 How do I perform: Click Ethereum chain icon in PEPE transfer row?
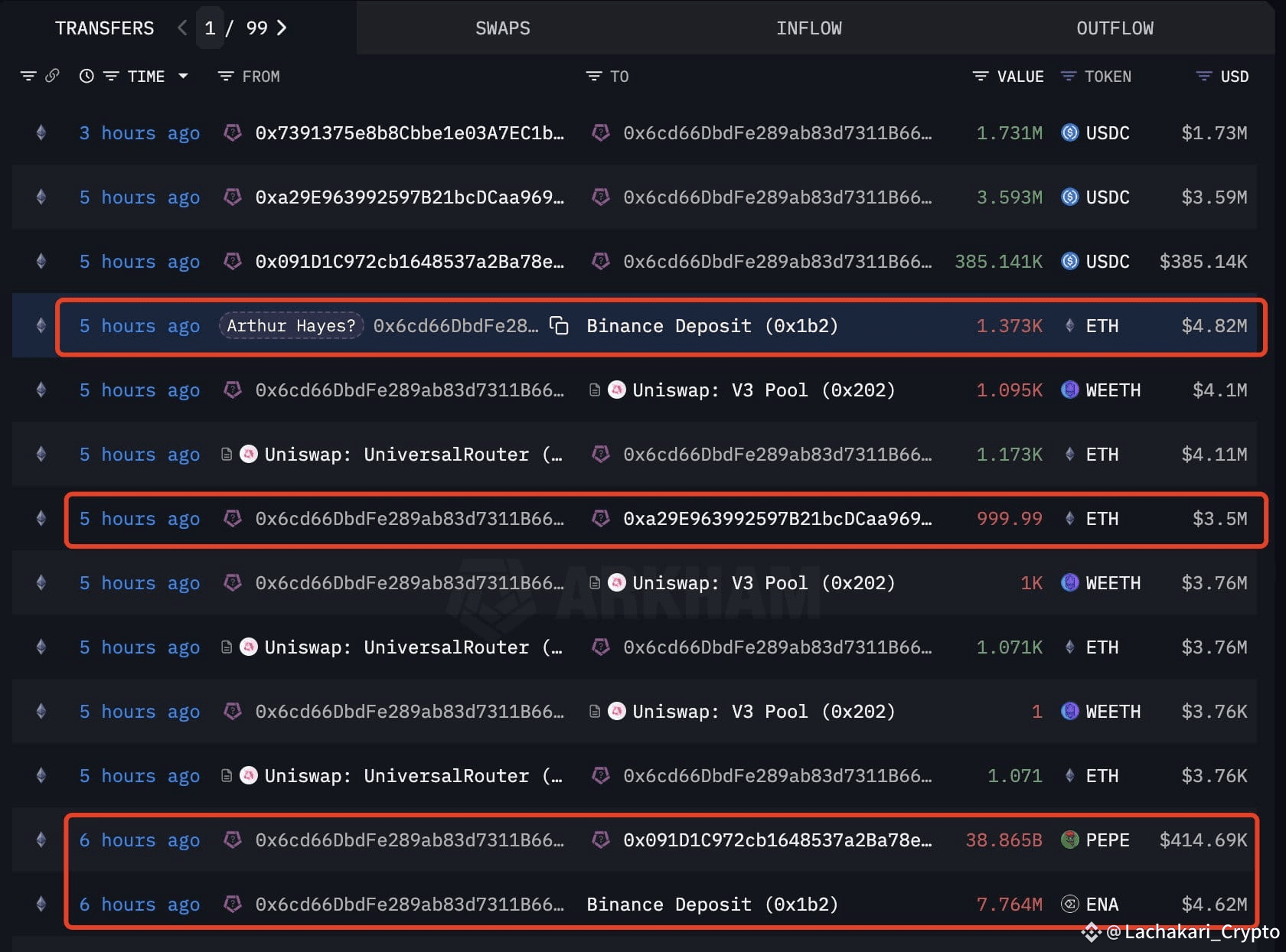click(x=41, y=840)
